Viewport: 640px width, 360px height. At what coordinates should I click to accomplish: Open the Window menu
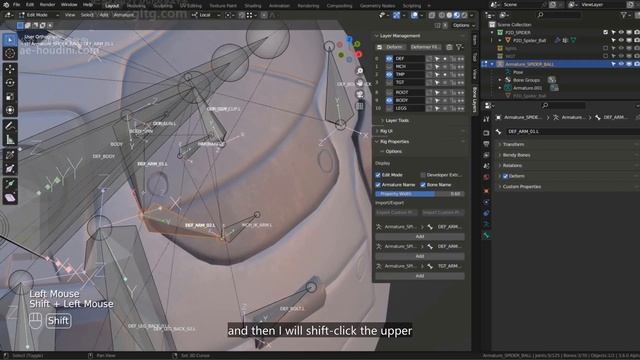[x=69, y=5]
